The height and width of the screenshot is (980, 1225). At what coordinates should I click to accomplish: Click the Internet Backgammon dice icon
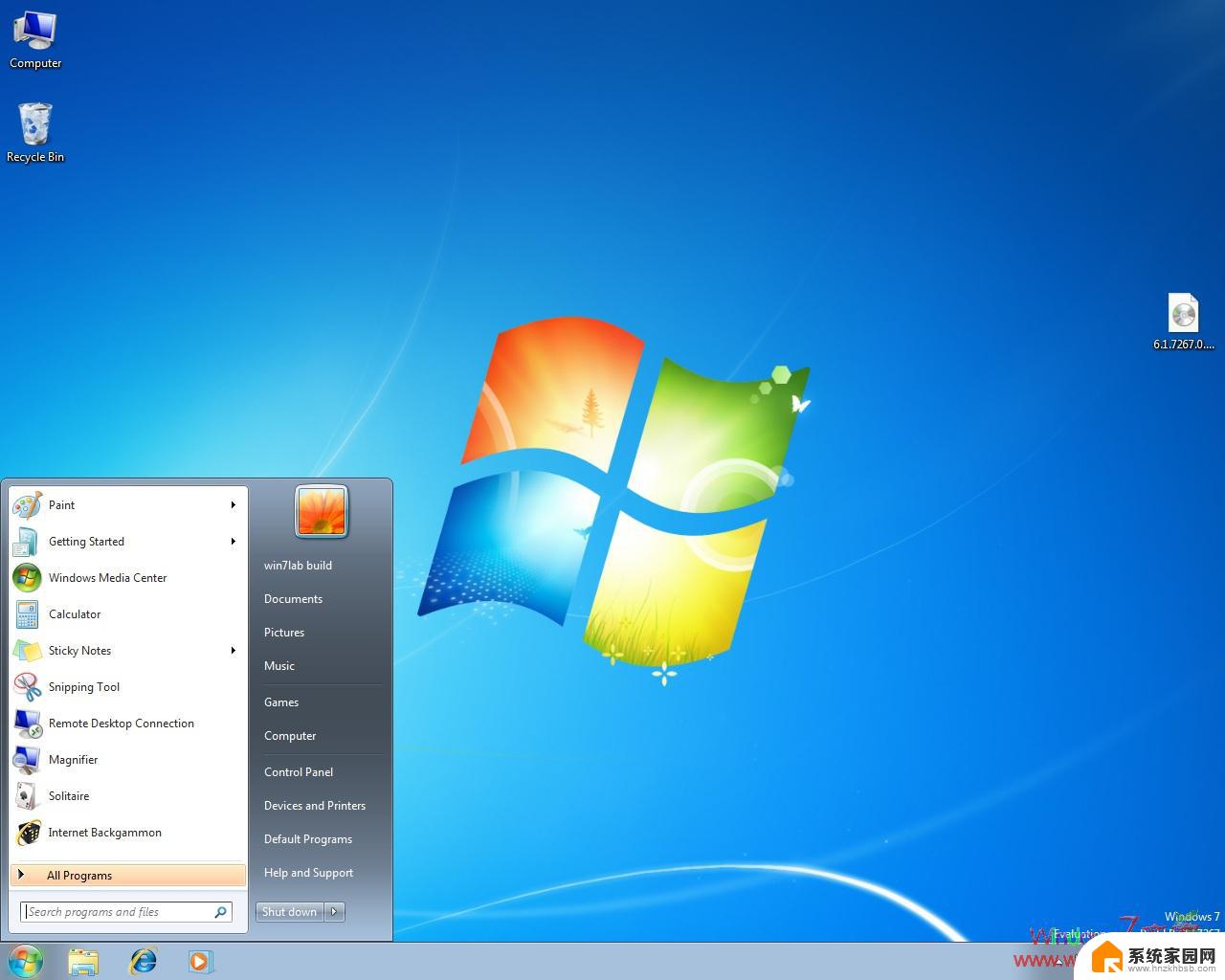pyautogui.click(x=27, y=833)
